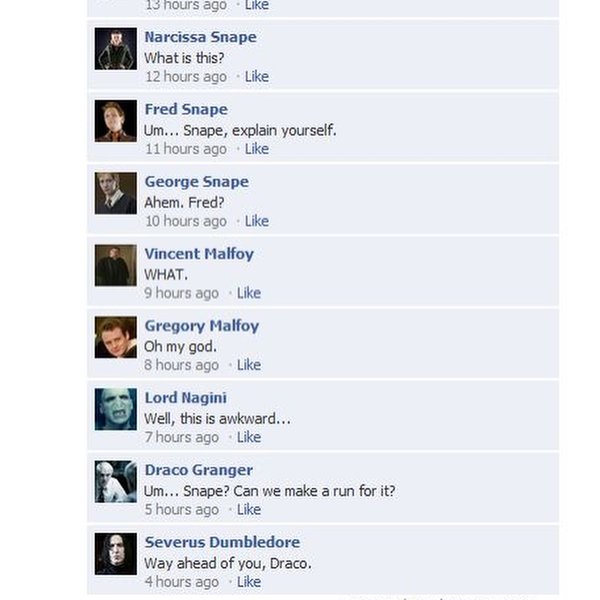Like the "What is this?" comment
600x600 pixels.
tap(257, 77)
